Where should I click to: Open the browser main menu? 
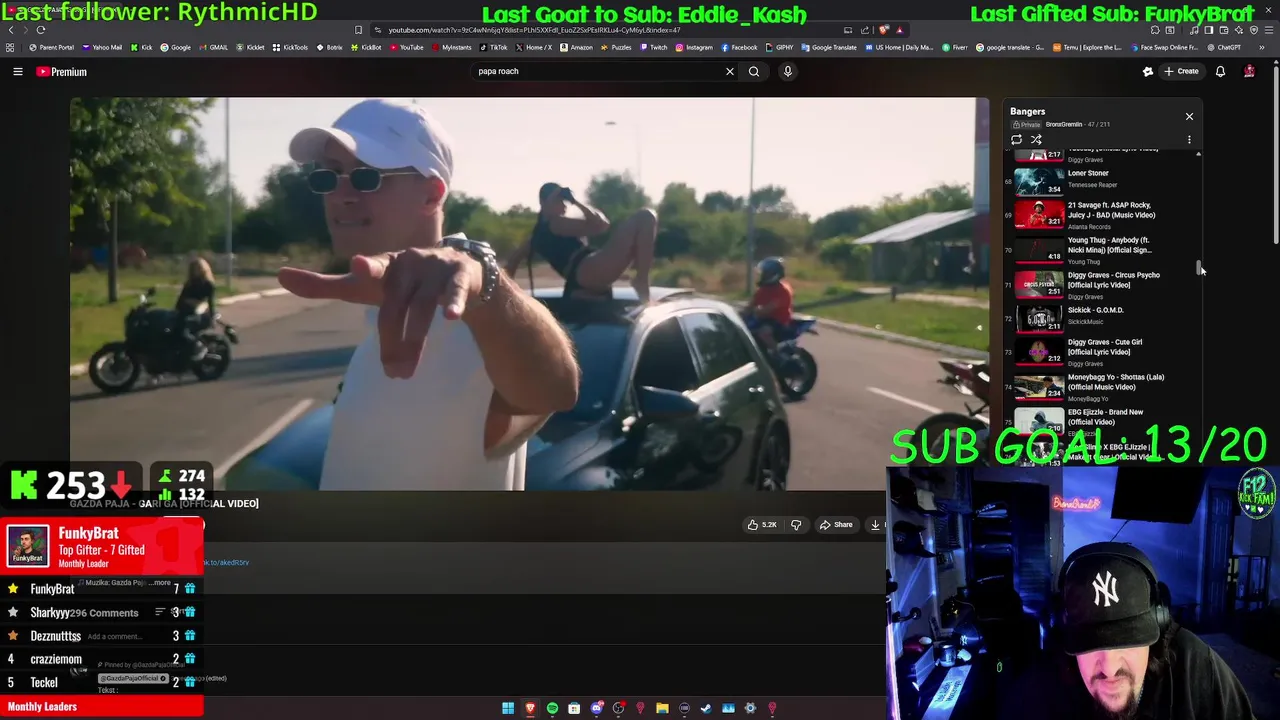pyautogui.click(x=1269, y=30)
